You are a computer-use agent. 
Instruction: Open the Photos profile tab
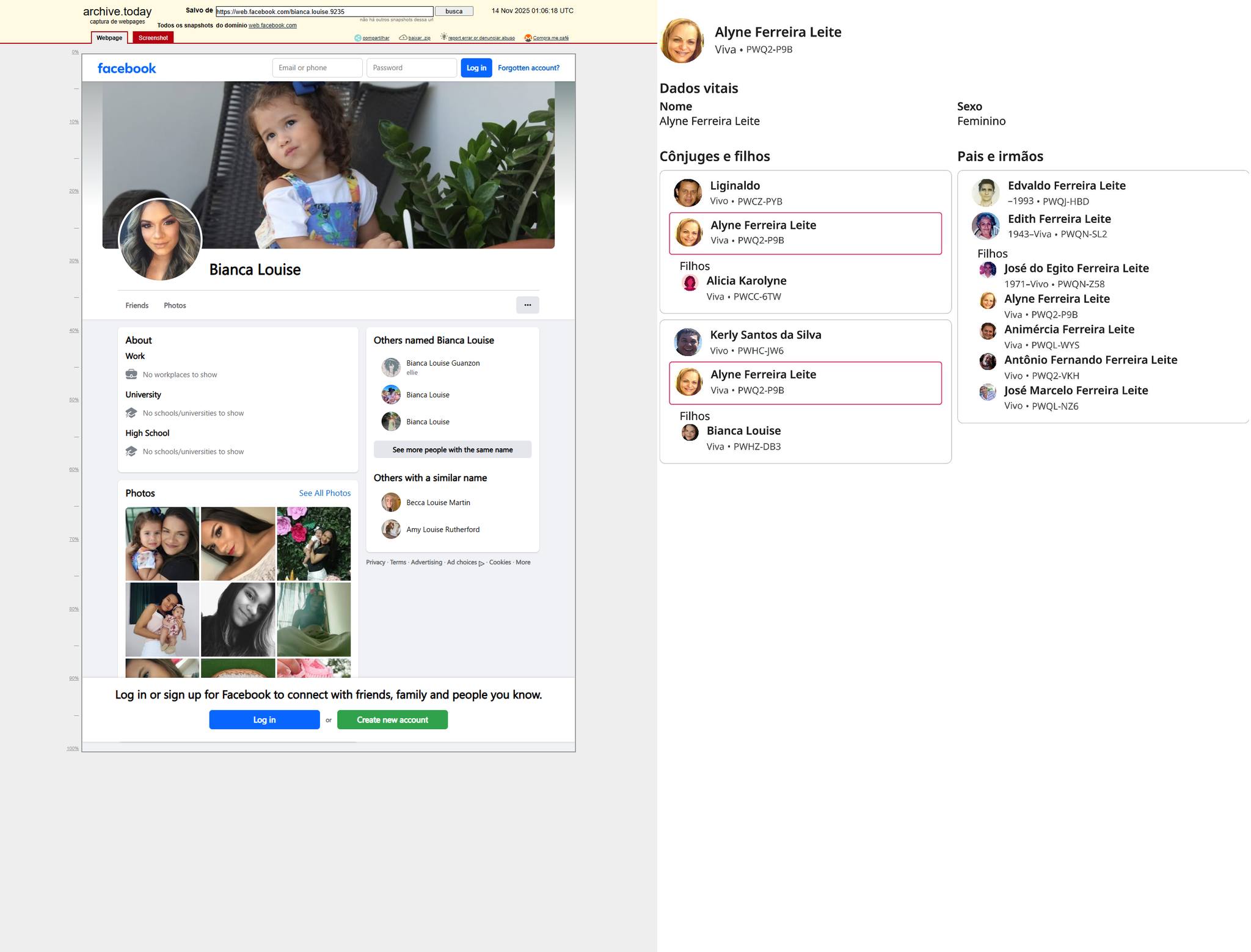click(x=175, y=305)
